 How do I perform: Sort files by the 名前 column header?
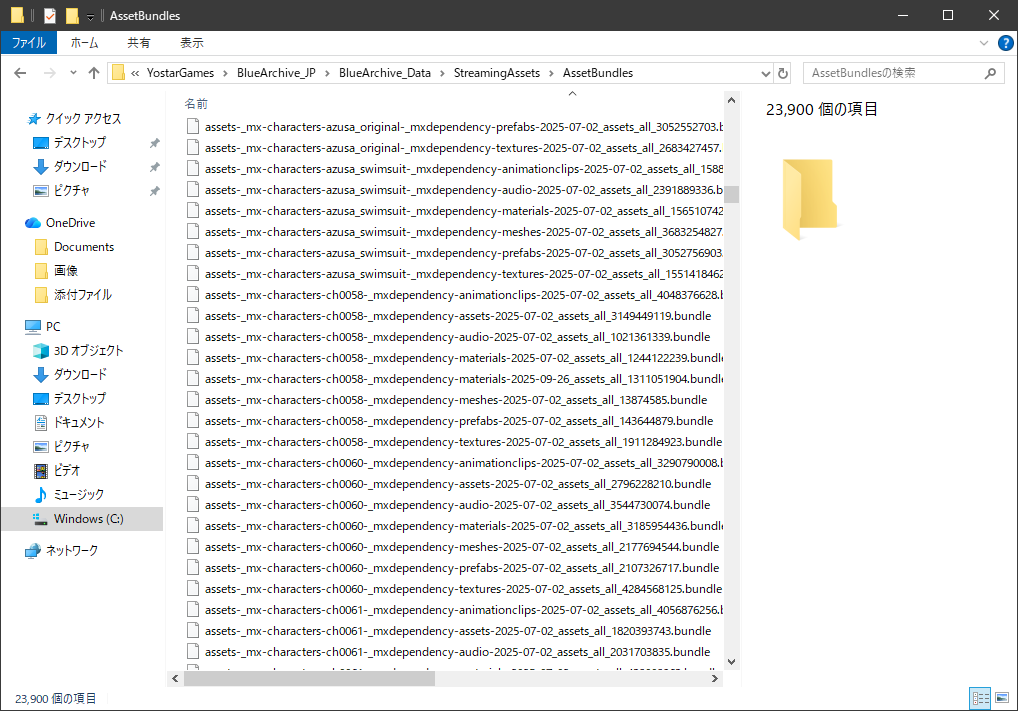click(x=197, y=103)
